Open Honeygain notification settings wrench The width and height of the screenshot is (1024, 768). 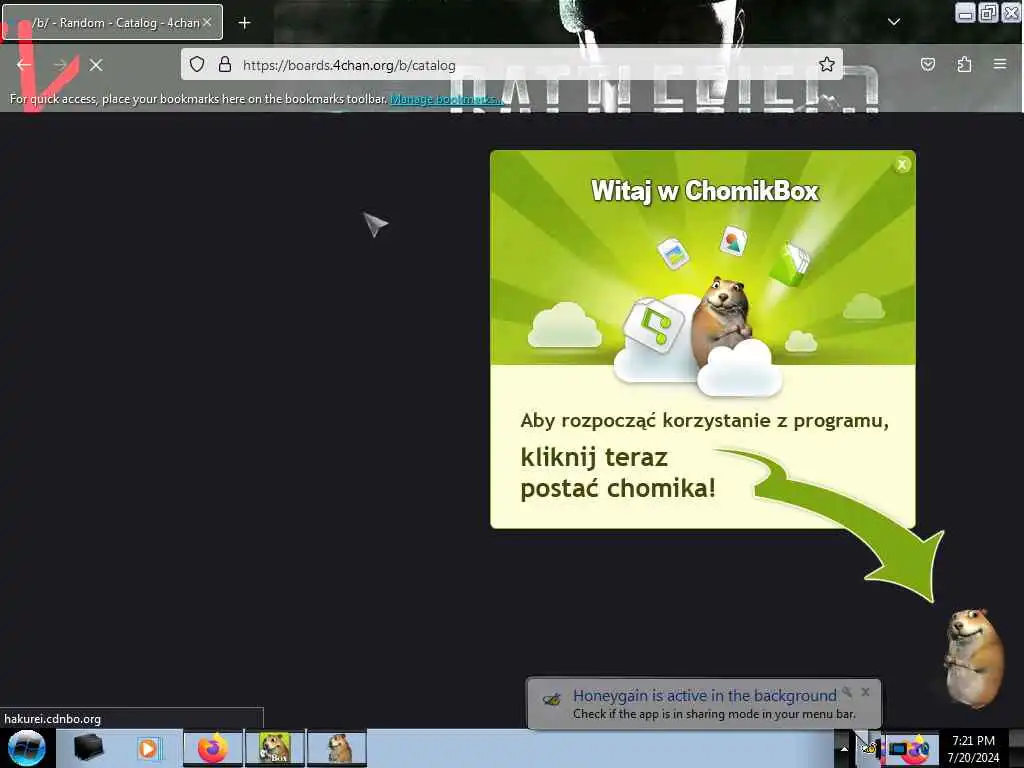(x=847, y=692)
